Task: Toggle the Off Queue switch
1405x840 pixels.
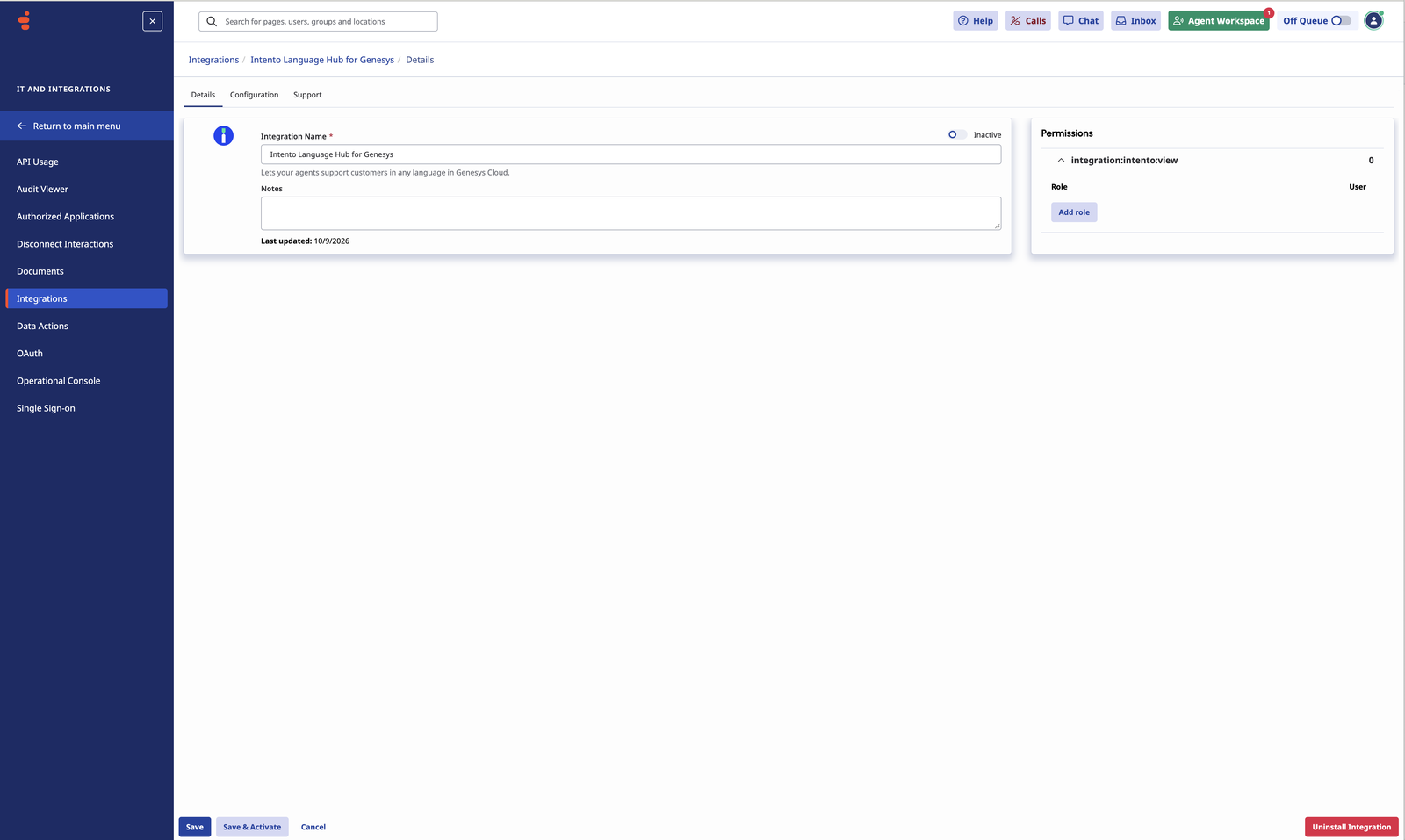Action: coord(1341,21)
